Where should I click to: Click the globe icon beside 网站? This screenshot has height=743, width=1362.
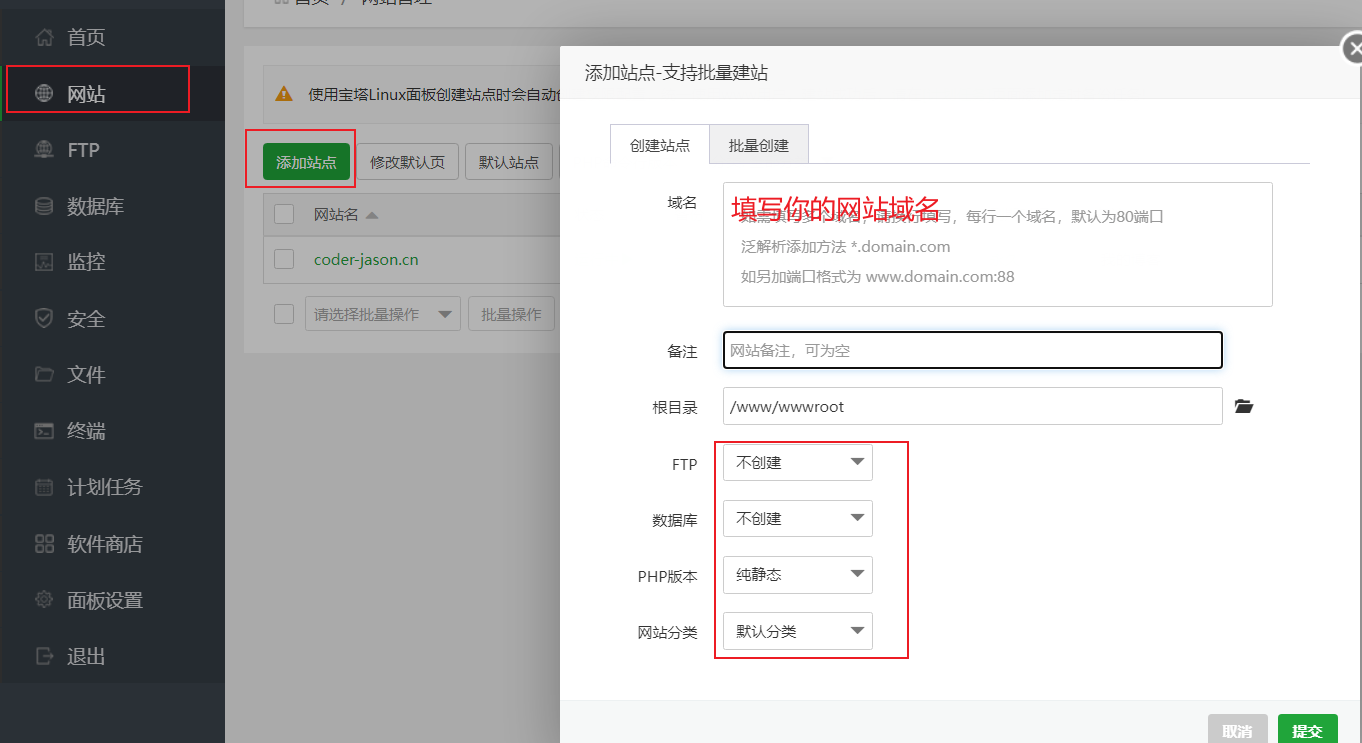coord(44,94)
